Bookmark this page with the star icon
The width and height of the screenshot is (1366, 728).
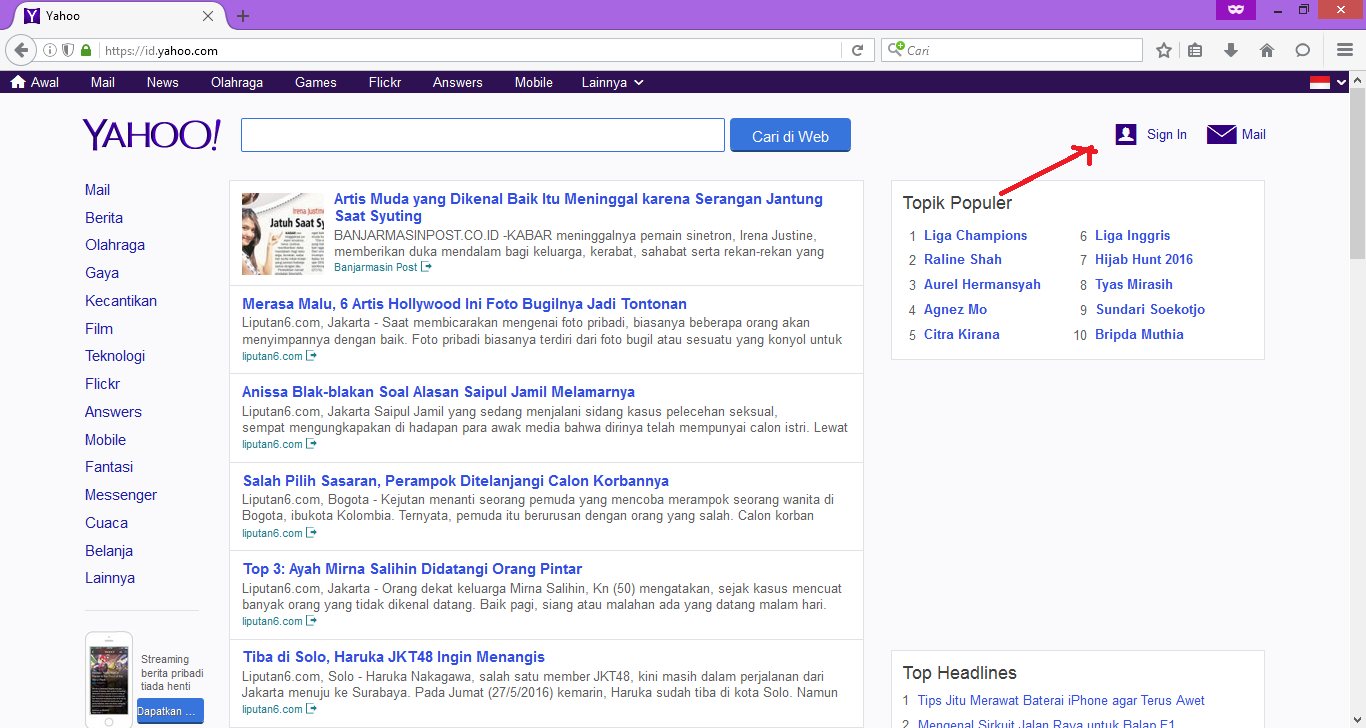[x=1164, y=50]
